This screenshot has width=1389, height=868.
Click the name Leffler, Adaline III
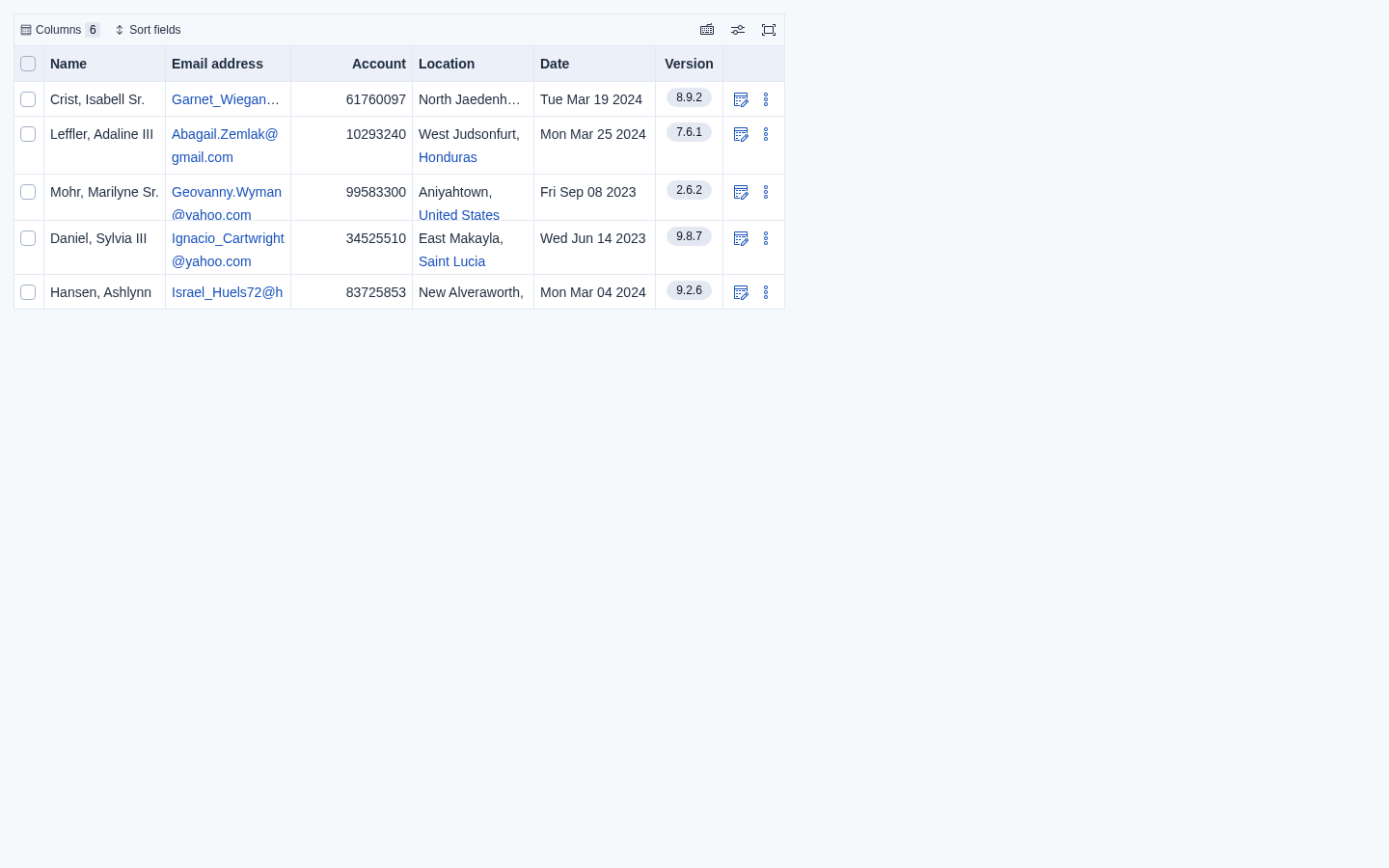coord(101,134)
